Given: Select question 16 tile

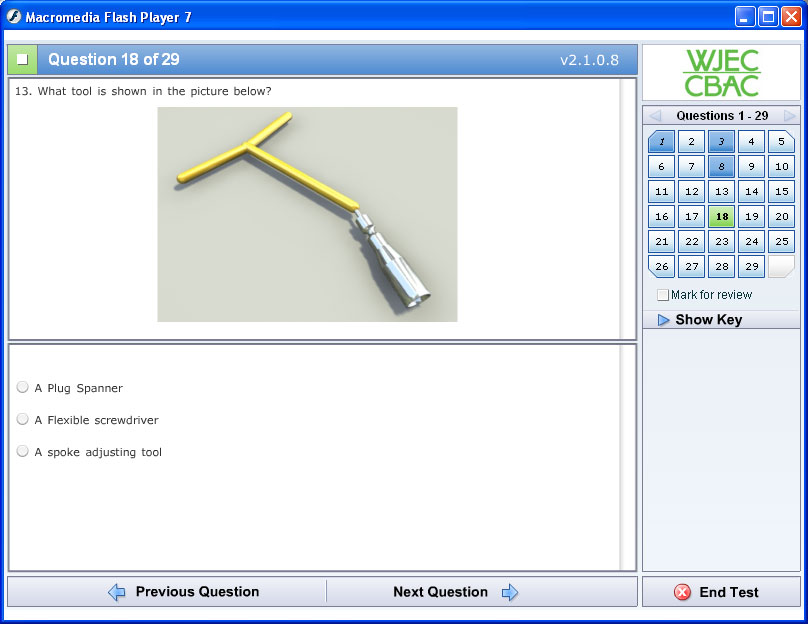Looking at the screenshot, I should pyautogui.click(x=661, y=216).
